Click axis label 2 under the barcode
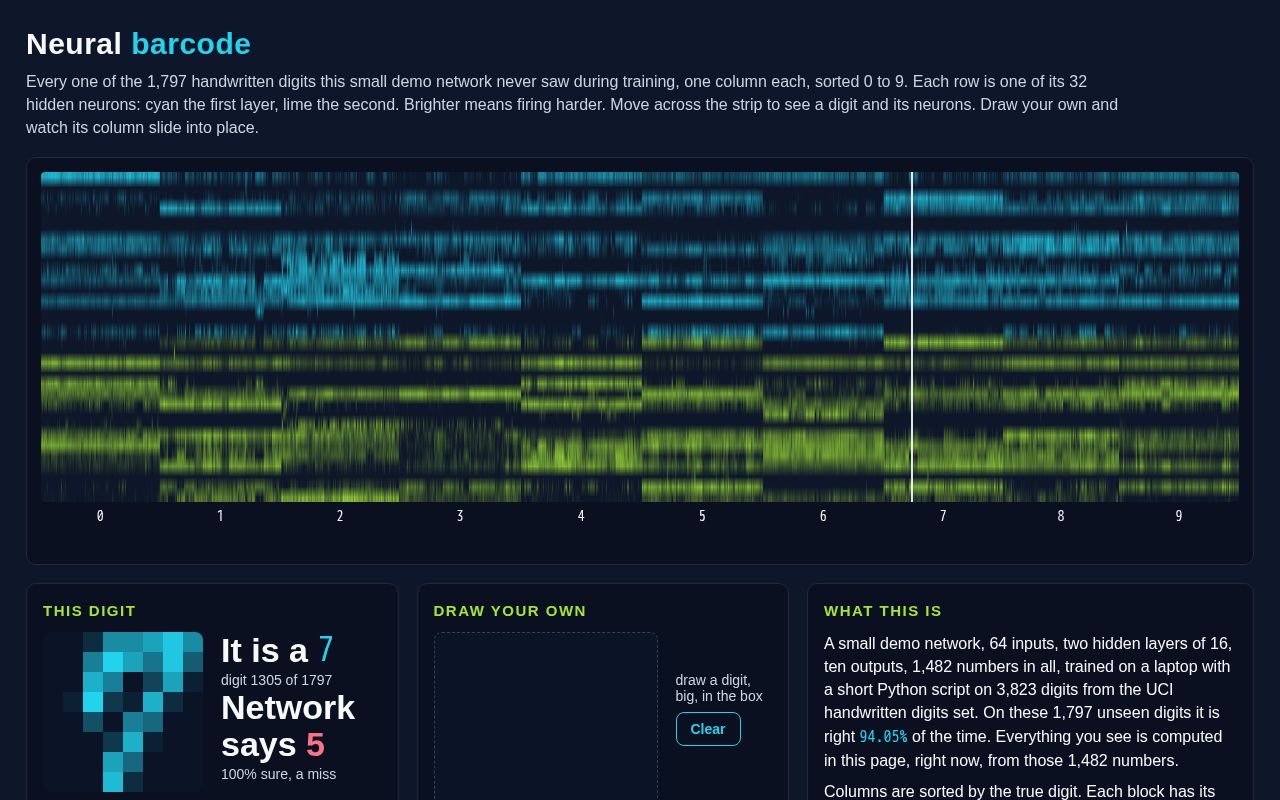Image resolution: width=1280 pixels, height=800 pixels. (x=340, y=516)
